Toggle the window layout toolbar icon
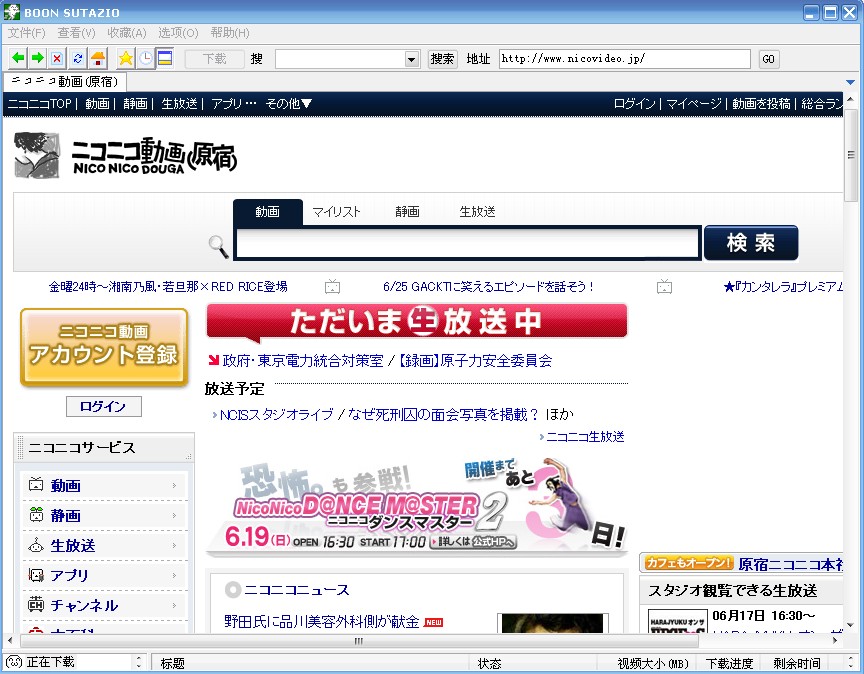 [165, 58]
